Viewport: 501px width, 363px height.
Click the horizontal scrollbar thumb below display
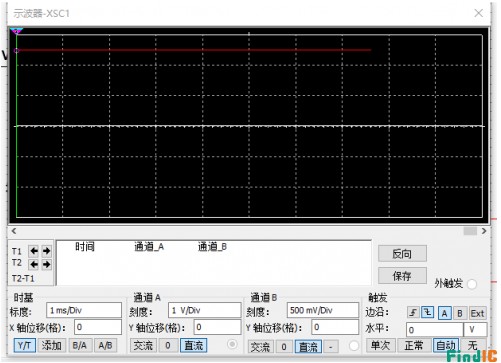click(470, 231)
